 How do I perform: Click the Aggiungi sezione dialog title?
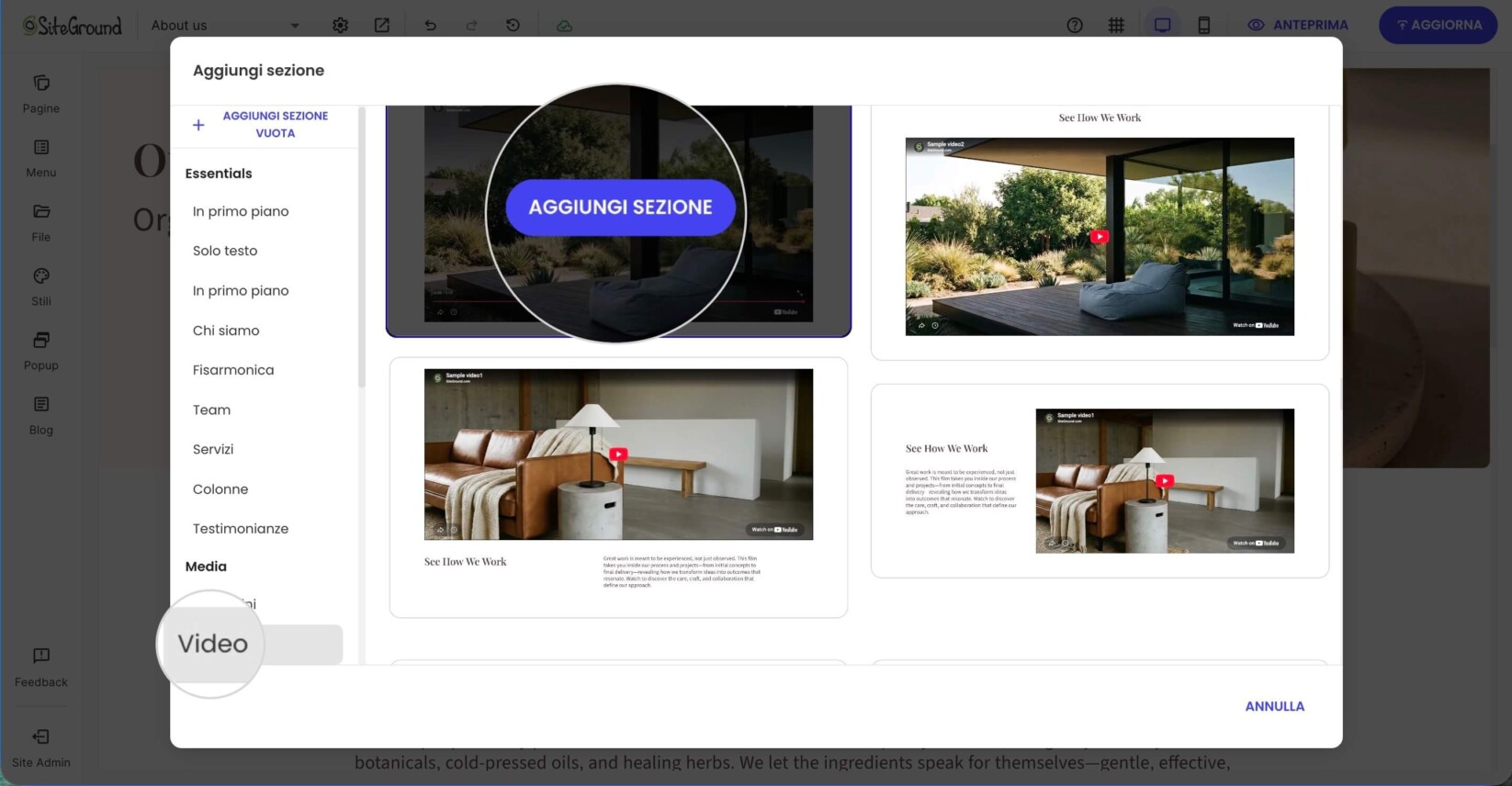click(258, 71)
